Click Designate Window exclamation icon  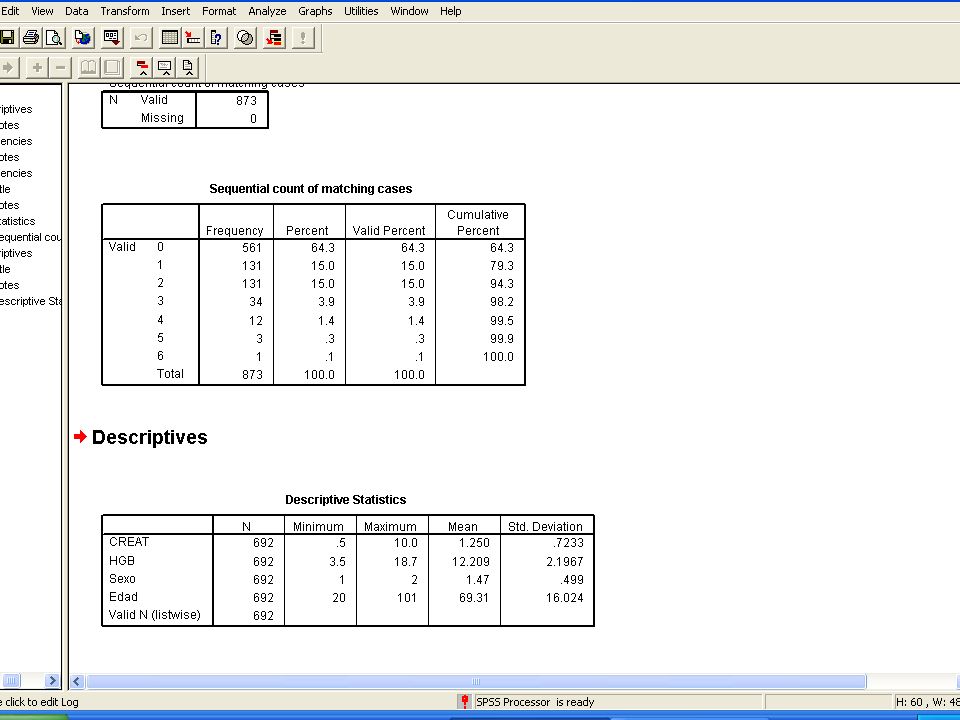pyautogui.click(x=303, y=38)
